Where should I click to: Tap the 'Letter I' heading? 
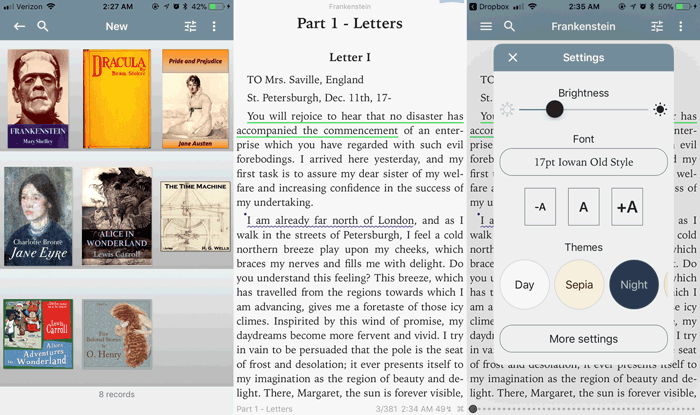tap(350, 57)
